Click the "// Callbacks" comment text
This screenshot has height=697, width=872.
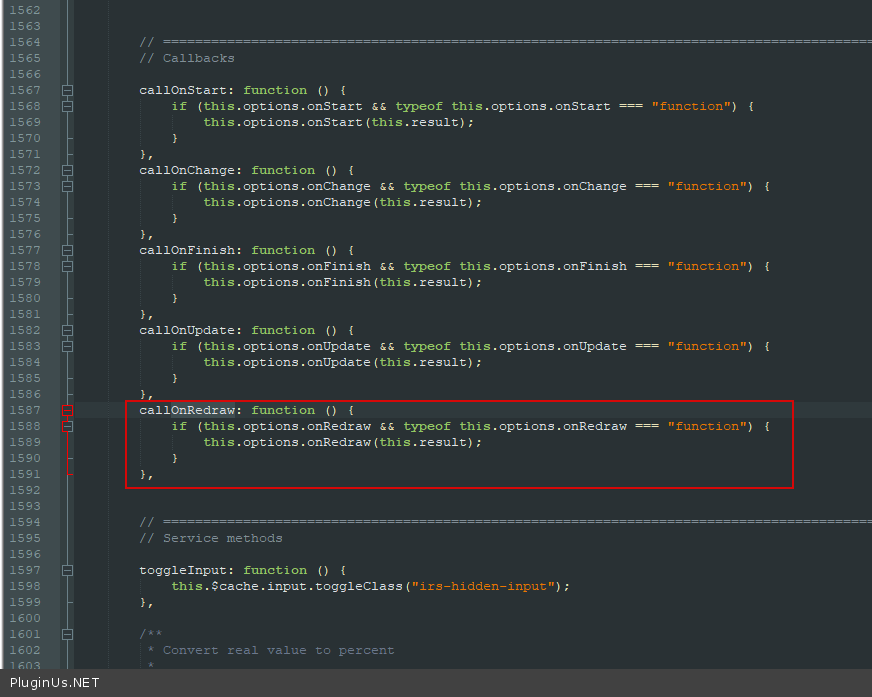point(187,58)
